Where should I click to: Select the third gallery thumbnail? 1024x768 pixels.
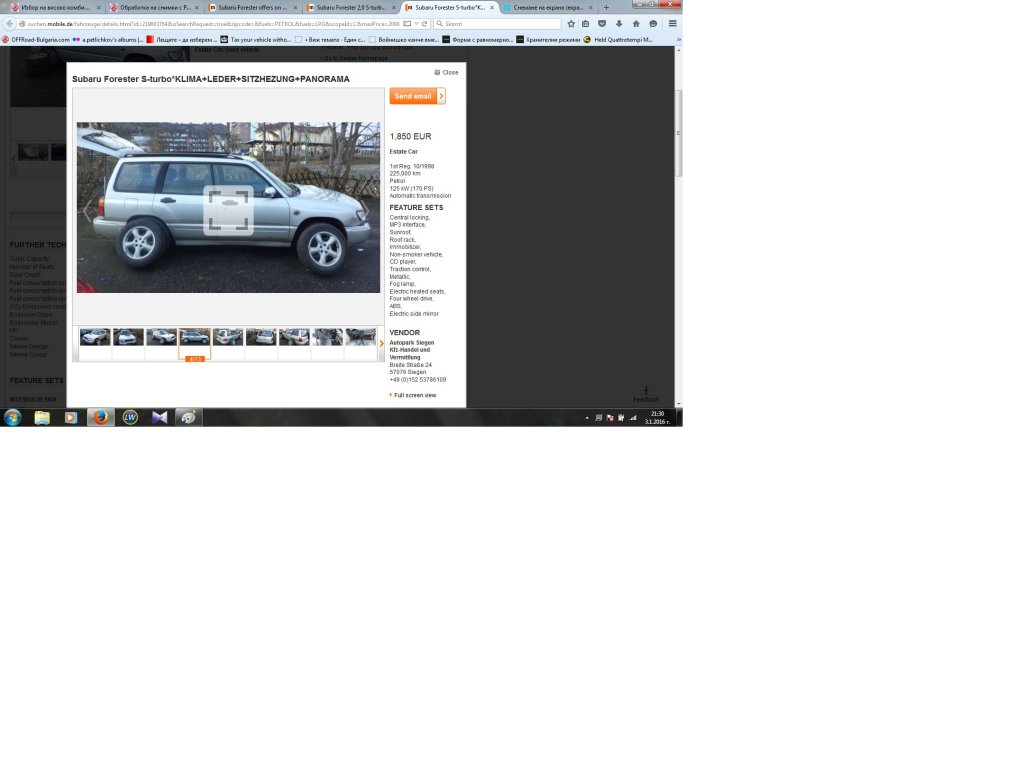(x=161, y=337)
